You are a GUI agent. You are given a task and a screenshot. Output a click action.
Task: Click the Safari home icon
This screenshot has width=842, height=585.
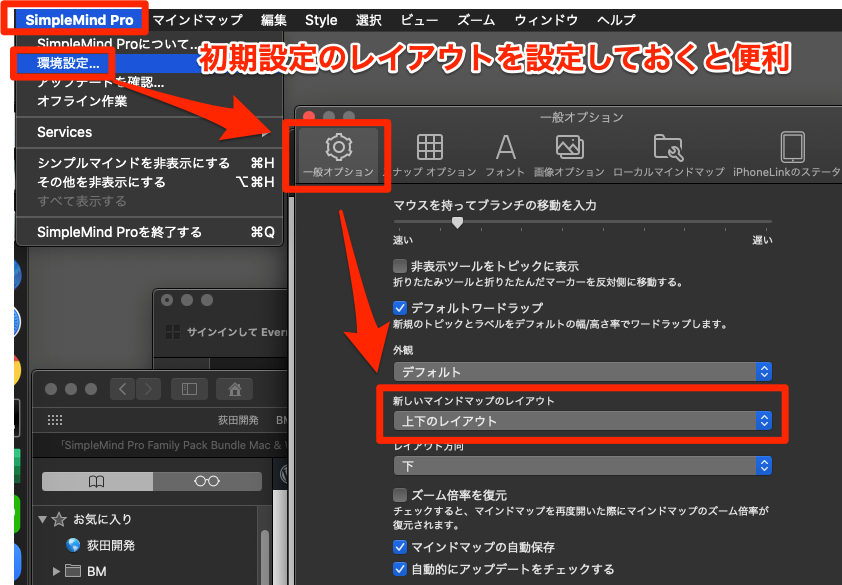coord(236,389)
